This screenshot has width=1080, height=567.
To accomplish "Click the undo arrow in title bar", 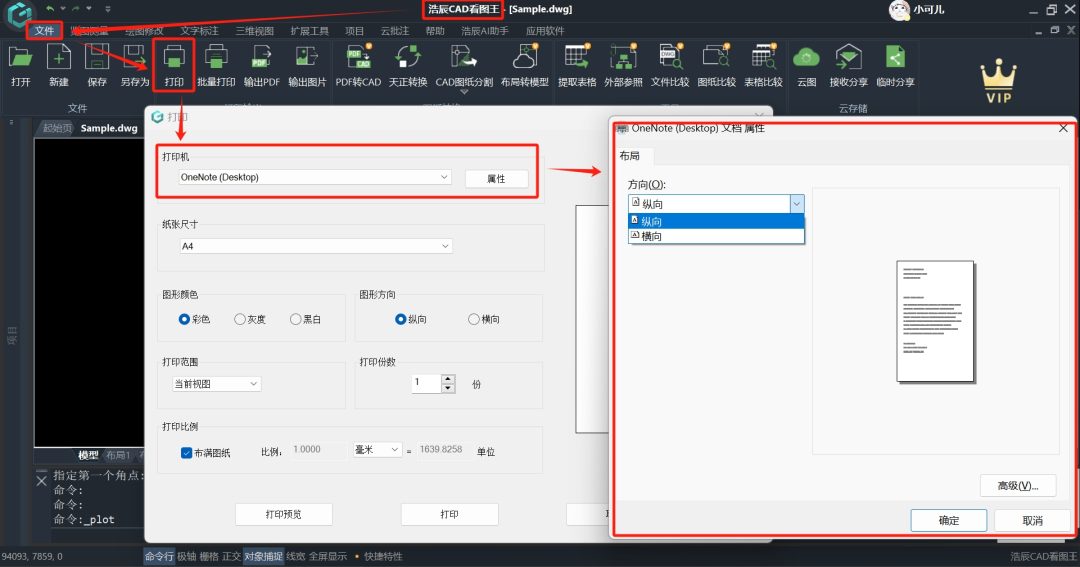I will (50, 8).
